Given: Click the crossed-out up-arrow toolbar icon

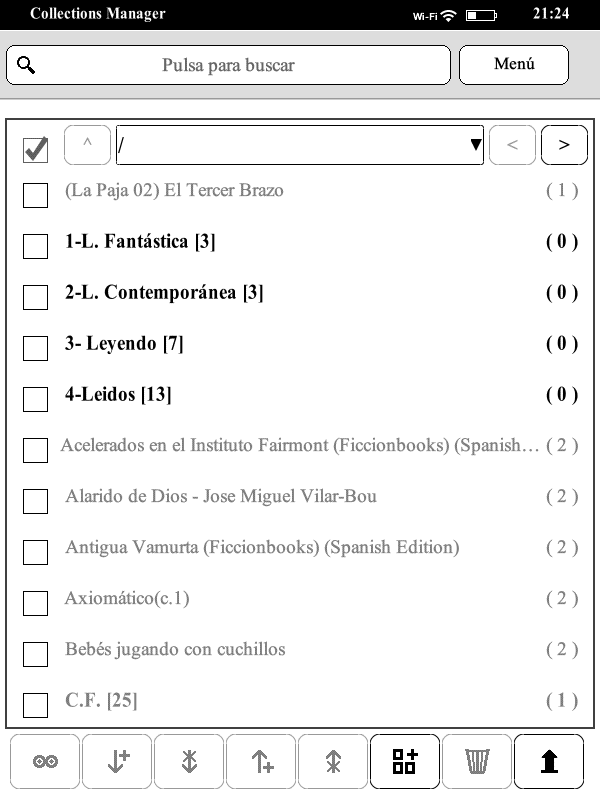Looking at the screenshot, I should coord(333,761).
